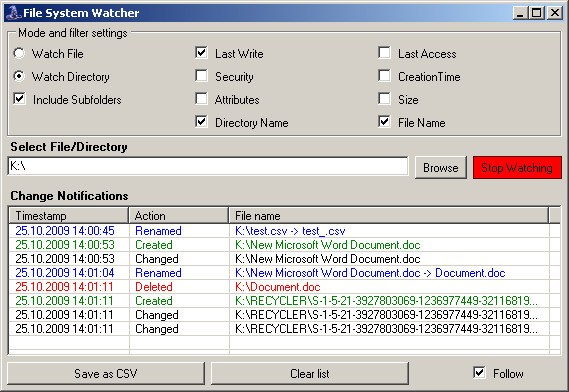Viewport: 569px width, 392px height.
Task: Enable the Security filter checkbox
Action: [x=201, y=76]
